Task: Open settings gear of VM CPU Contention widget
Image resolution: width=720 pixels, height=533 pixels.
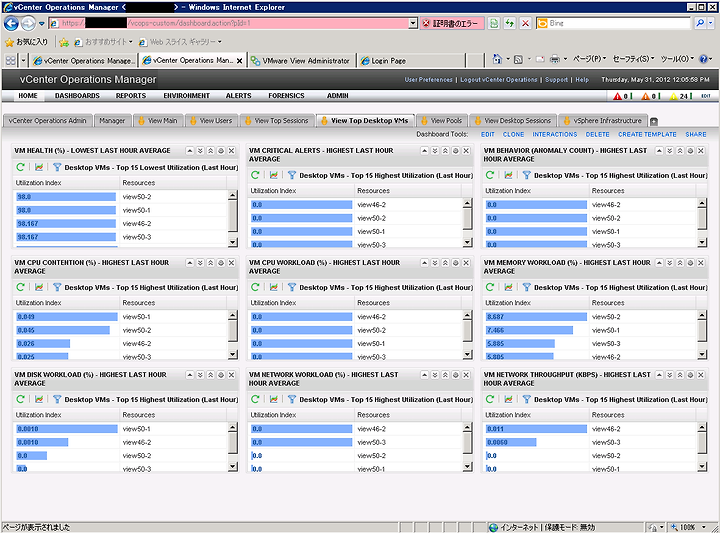Action: tap(221, 263)
